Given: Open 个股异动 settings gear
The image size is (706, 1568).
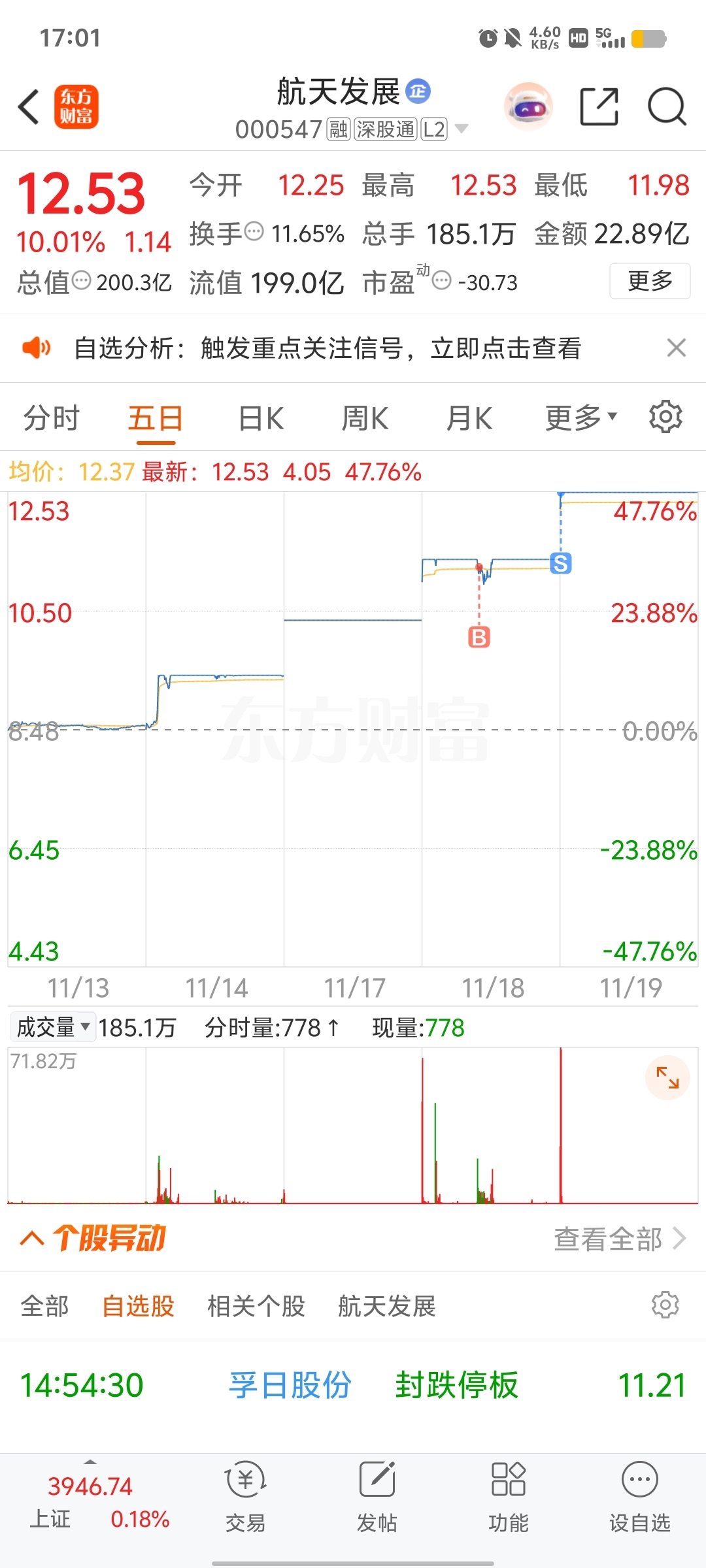Looking at the screenshot, I should (665, 1305).
